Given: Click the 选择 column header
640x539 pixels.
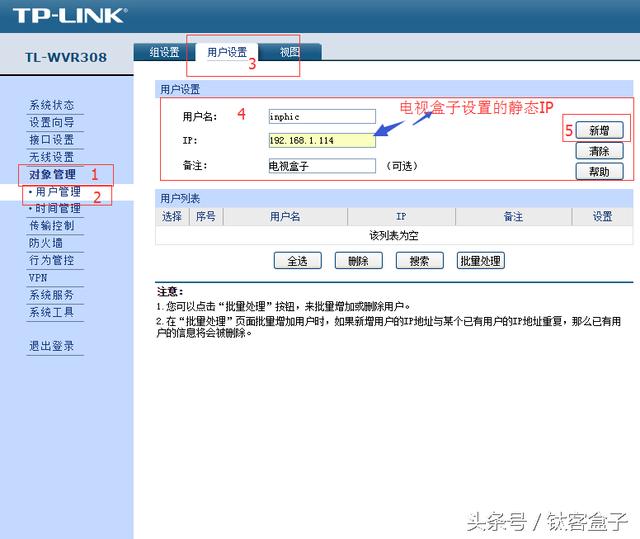Looking at the screenshot, I should tap(172, 216).
